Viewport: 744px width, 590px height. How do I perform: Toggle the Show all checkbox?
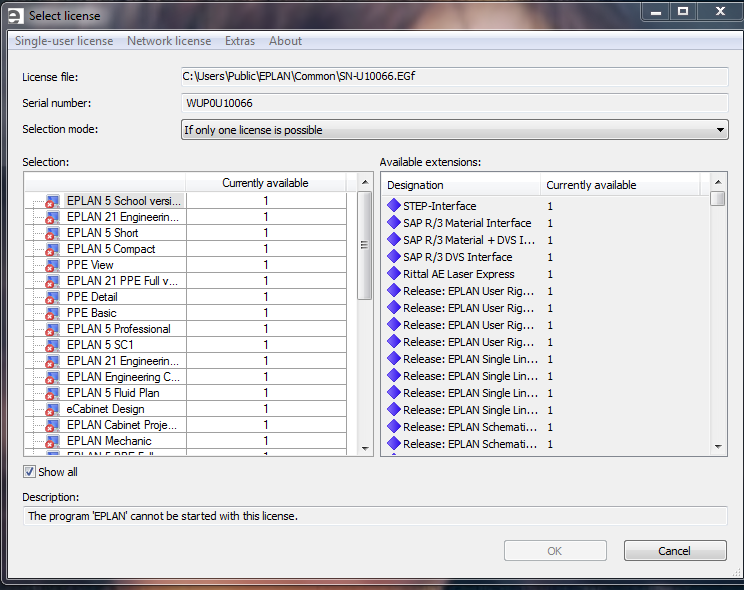pyautogui.click(x=29, y=472)
